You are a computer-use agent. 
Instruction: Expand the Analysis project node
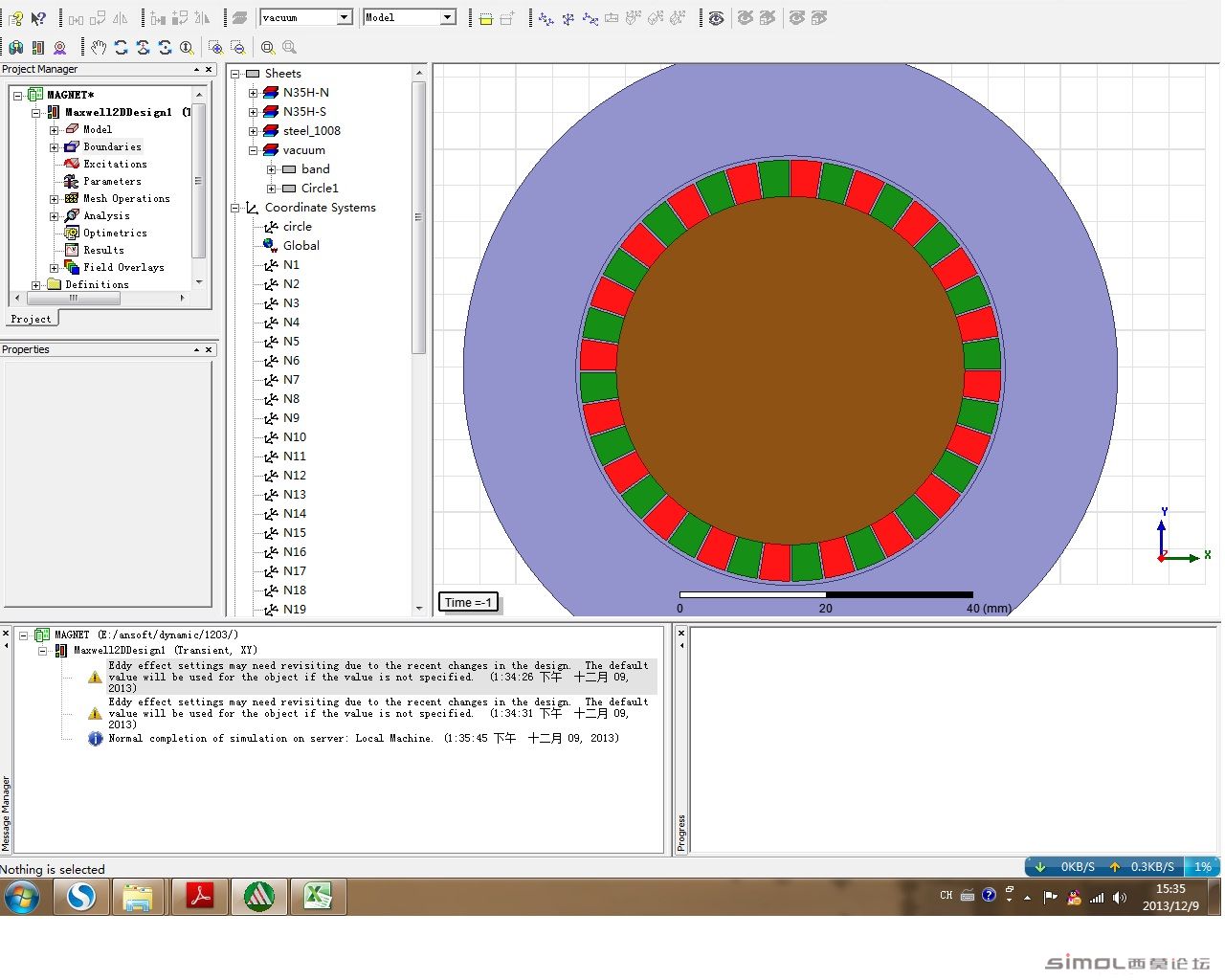tap(54, 216)
